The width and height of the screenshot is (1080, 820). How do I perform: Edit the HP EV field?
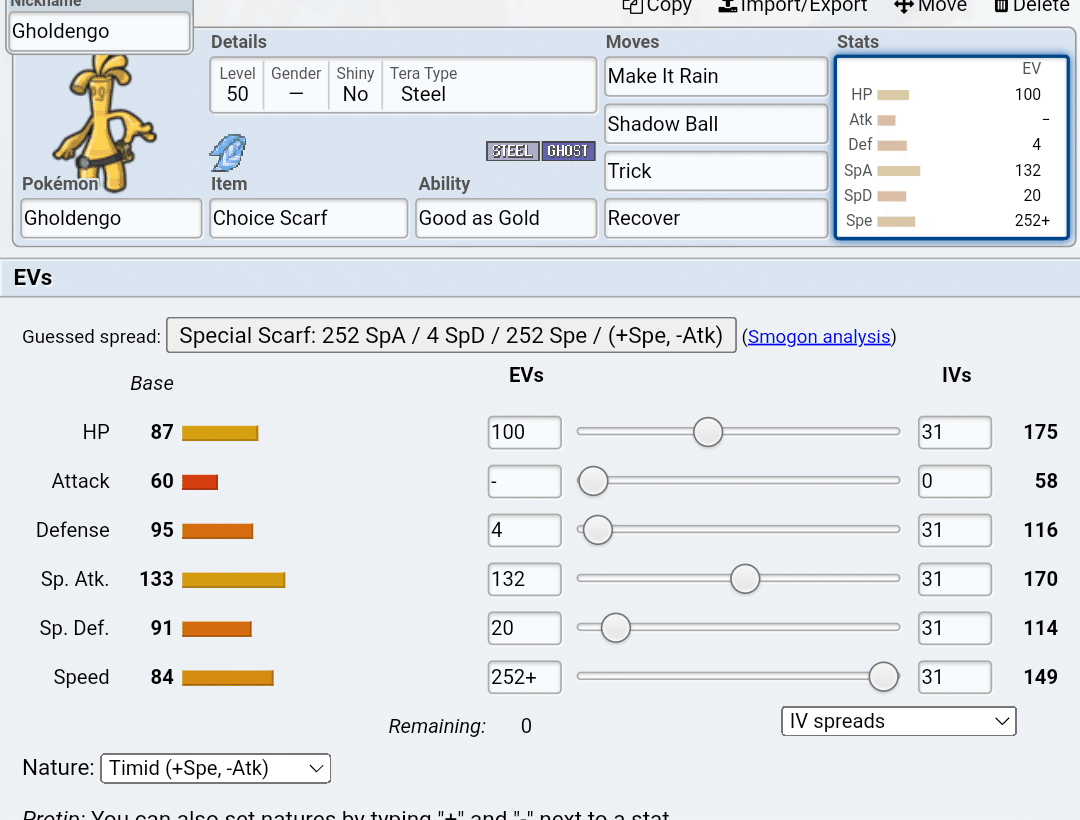click(525, 432)
